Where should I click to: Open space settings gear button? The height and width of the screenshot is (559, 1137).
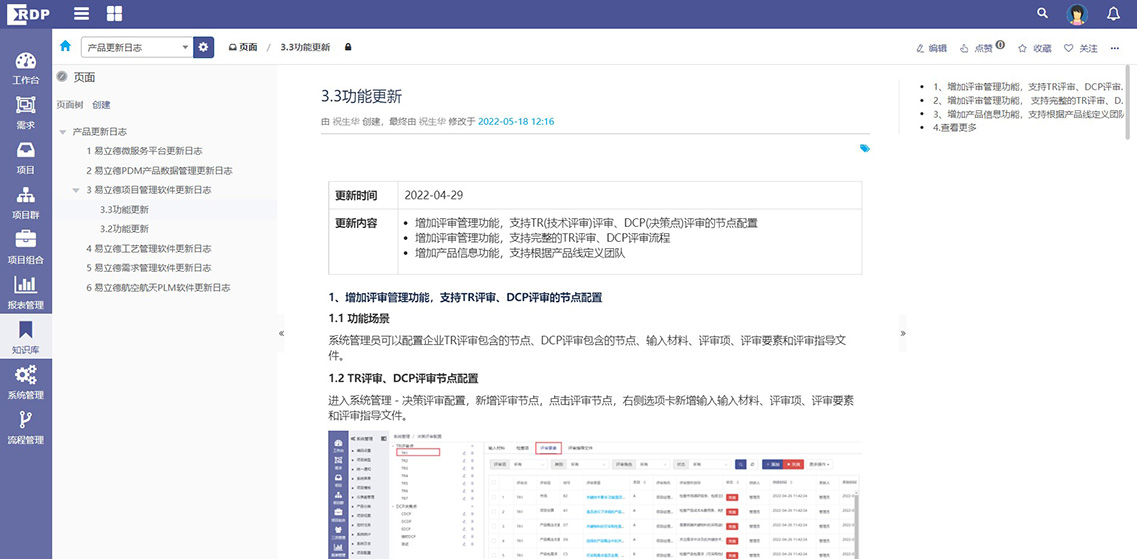pos(204,47)
